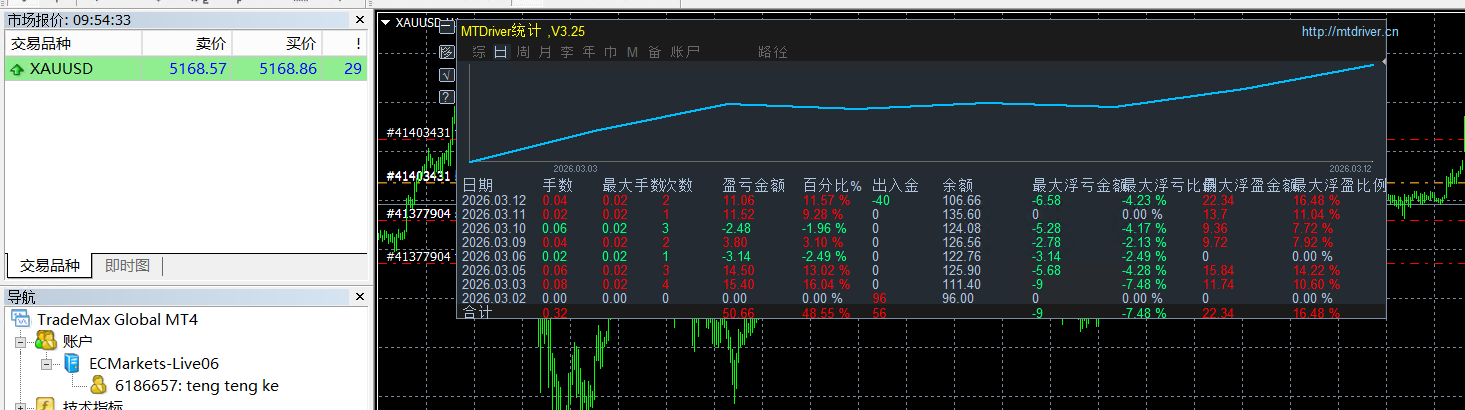Click the 买价 ask column header

[x=277, y=44]
